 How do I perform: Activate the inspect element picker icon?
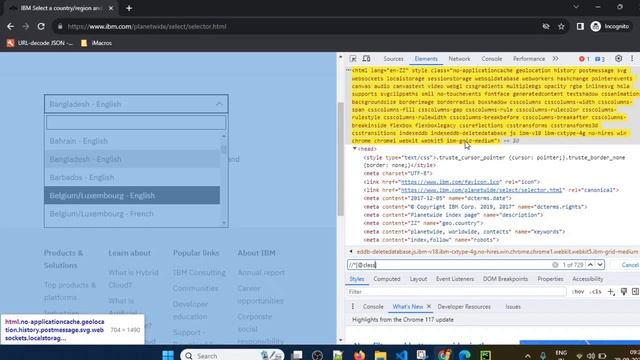pos(353,59)
